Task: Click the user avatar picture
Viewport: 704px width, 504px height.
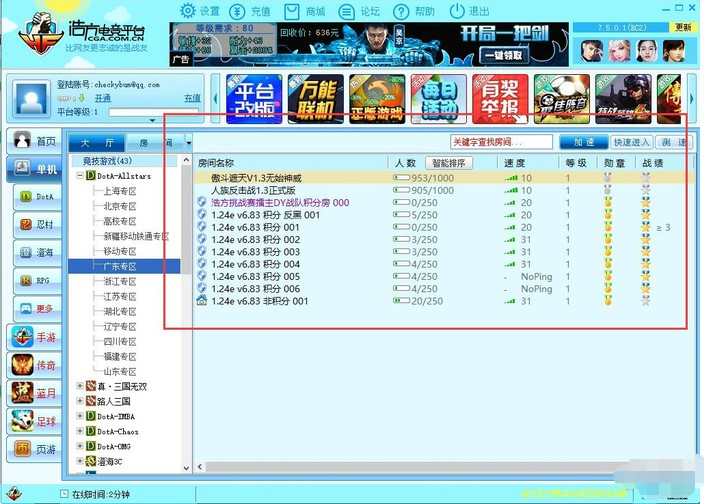Action: click(x=31, y=98)
